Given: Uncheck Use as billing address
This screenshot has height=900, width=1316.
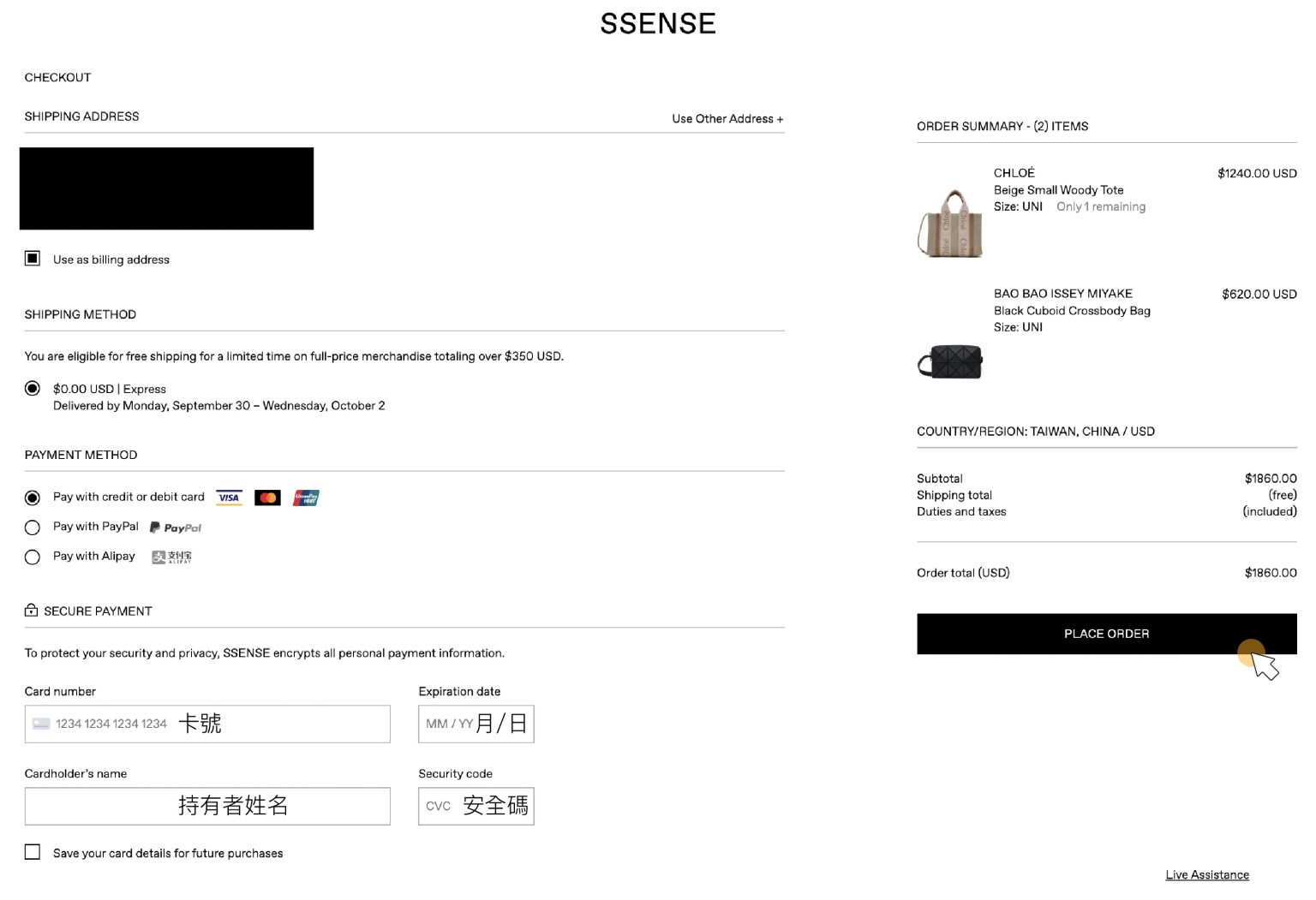Looking at the screenshot, I should pyautogui.click(x=33, y=259).
